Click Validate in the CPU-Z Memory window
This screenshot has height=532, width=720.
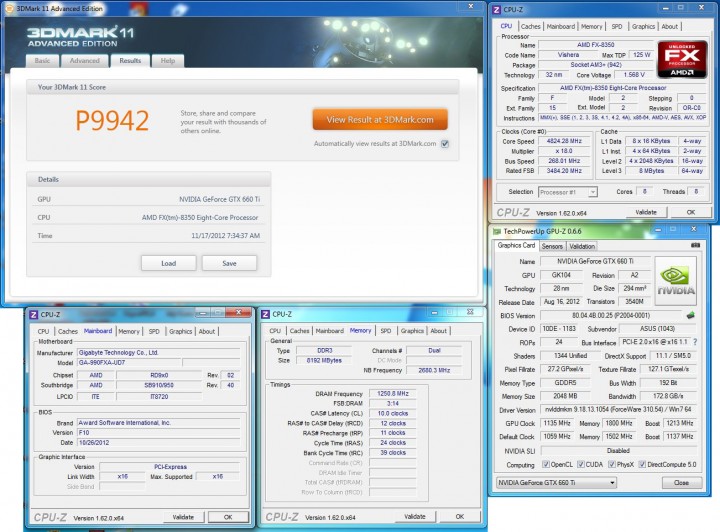coord(415,517)
